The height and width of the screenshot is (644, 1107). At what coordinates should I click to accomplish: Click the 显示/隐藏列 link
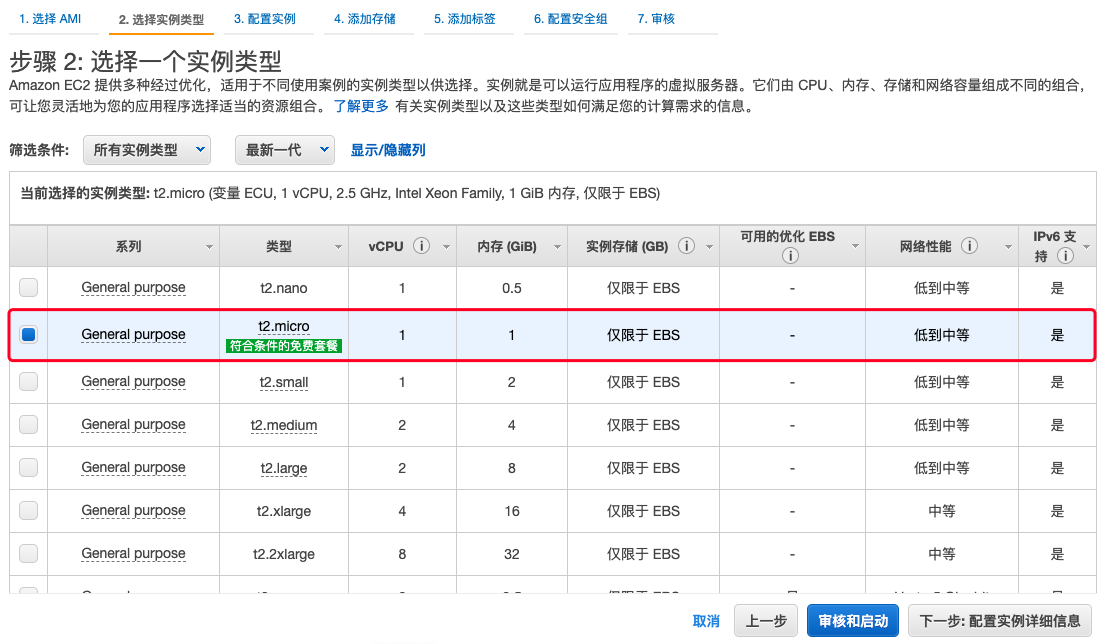click(388, 150)
